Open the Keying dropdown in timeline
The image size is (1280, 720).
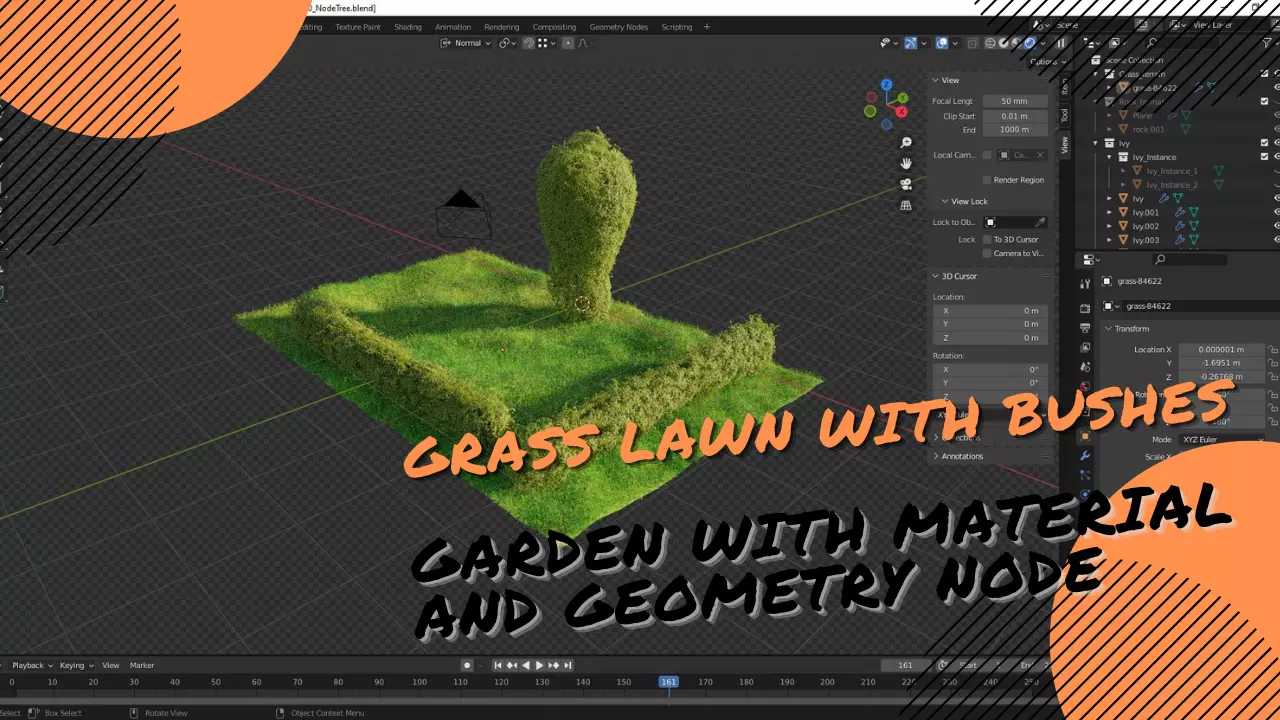tap(76, 665)
